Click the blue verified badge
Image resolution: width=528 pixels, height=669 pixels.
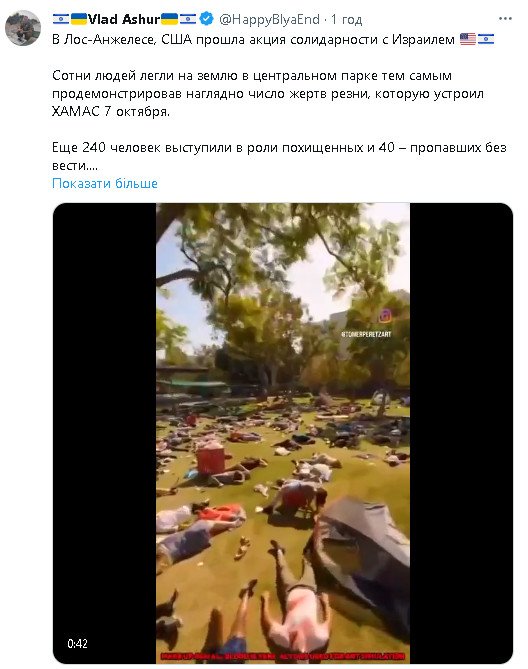[x=207, y=19]
